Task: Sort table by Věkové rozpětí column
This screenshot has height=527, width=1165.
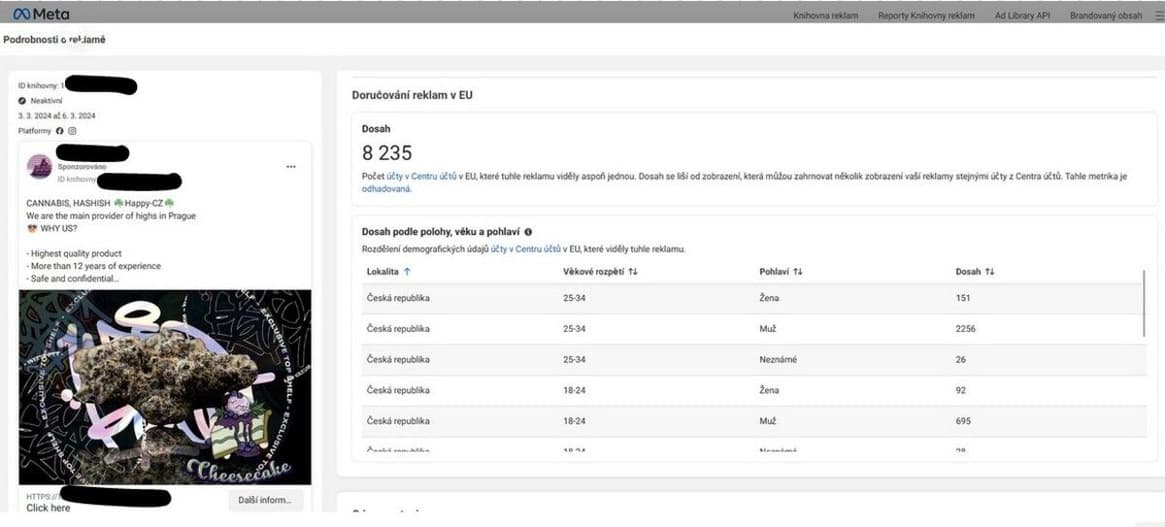Action: 600,271
